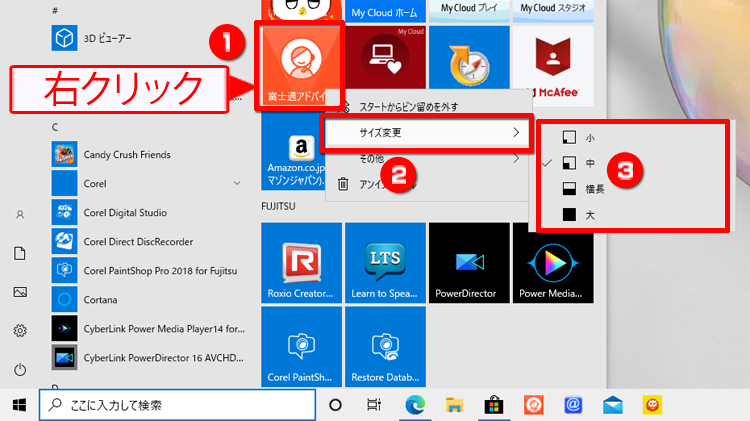This screenshot has height=421, width=750.
Task: Open the My Cloud laptop-heart tile
Action: (x=385, y=57)
